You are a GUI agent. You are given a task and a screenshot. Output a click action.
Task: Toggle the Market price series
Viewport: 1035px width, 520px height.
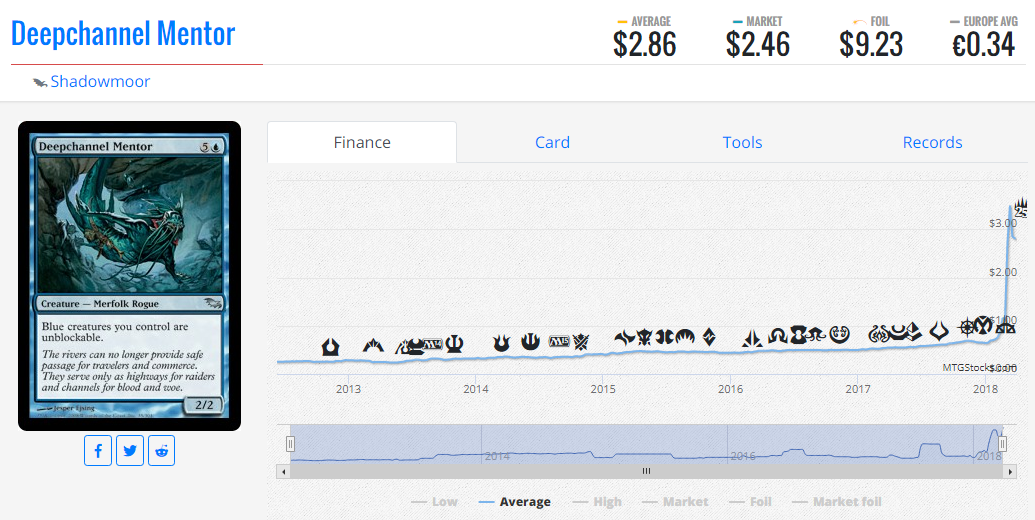click(x=675, y=502)
